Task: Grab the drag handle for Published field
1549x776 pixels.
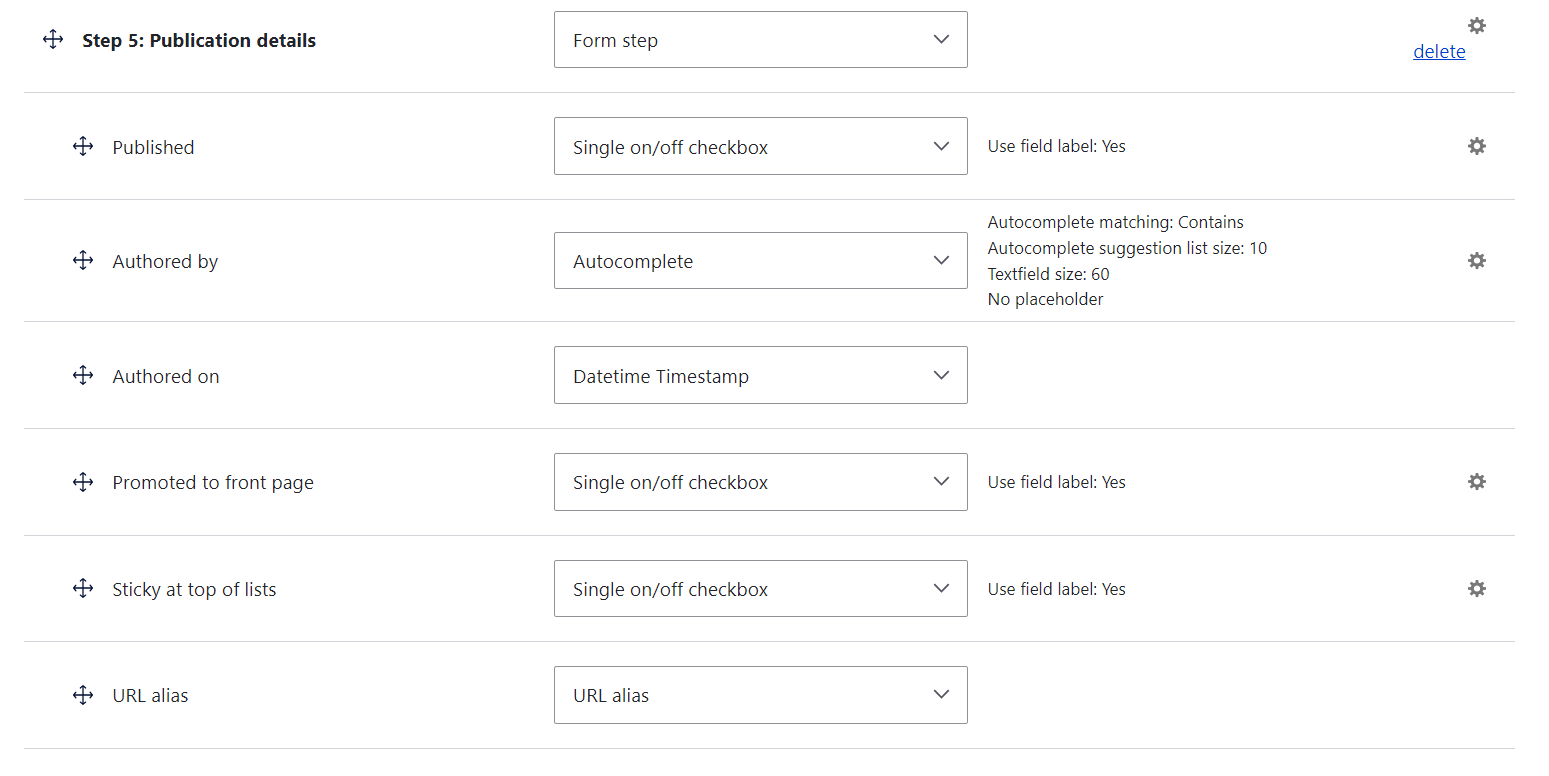Action: tap(83, 146)
